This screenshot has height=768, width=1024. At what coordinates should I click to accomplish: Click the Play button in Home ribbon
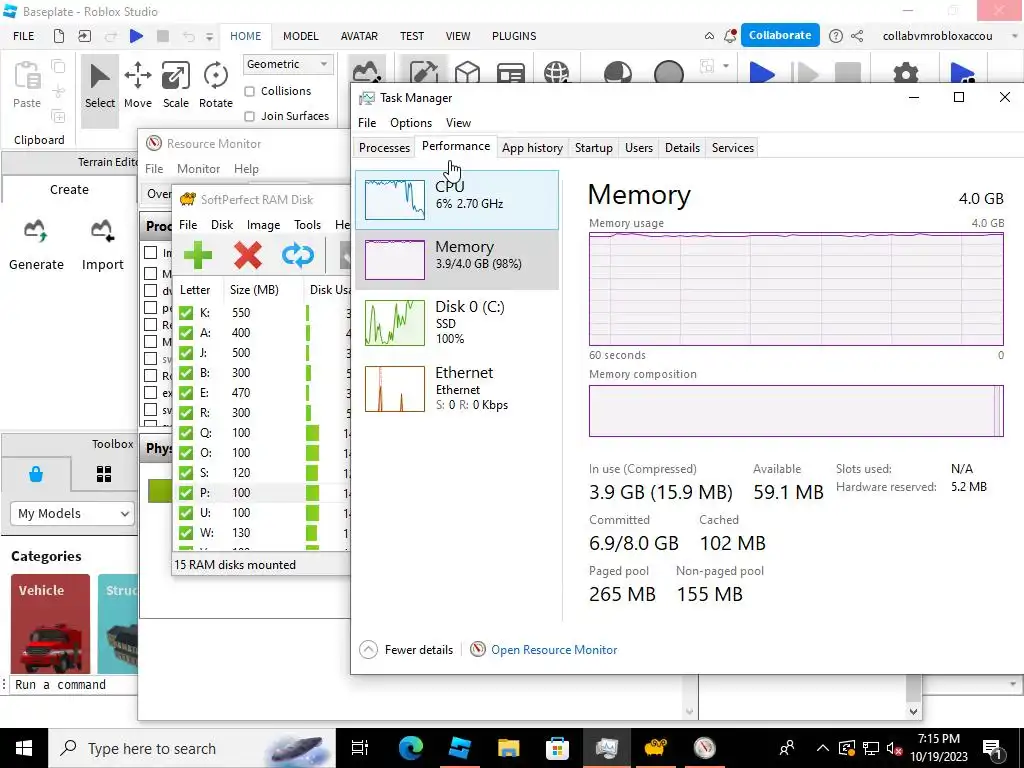(x=761, y=72)
